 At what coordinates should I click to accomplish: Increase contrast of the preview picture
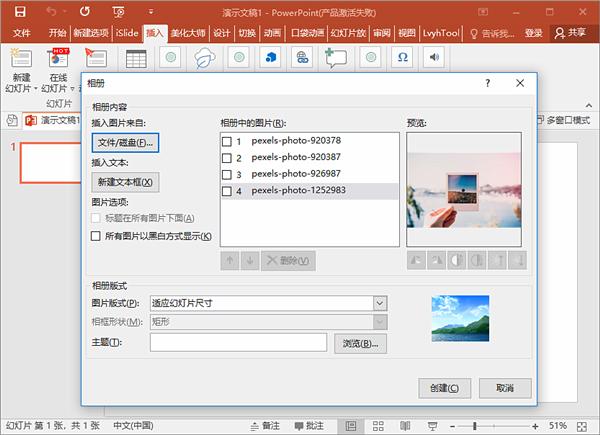pyautogui.click(x=457, y=261)
